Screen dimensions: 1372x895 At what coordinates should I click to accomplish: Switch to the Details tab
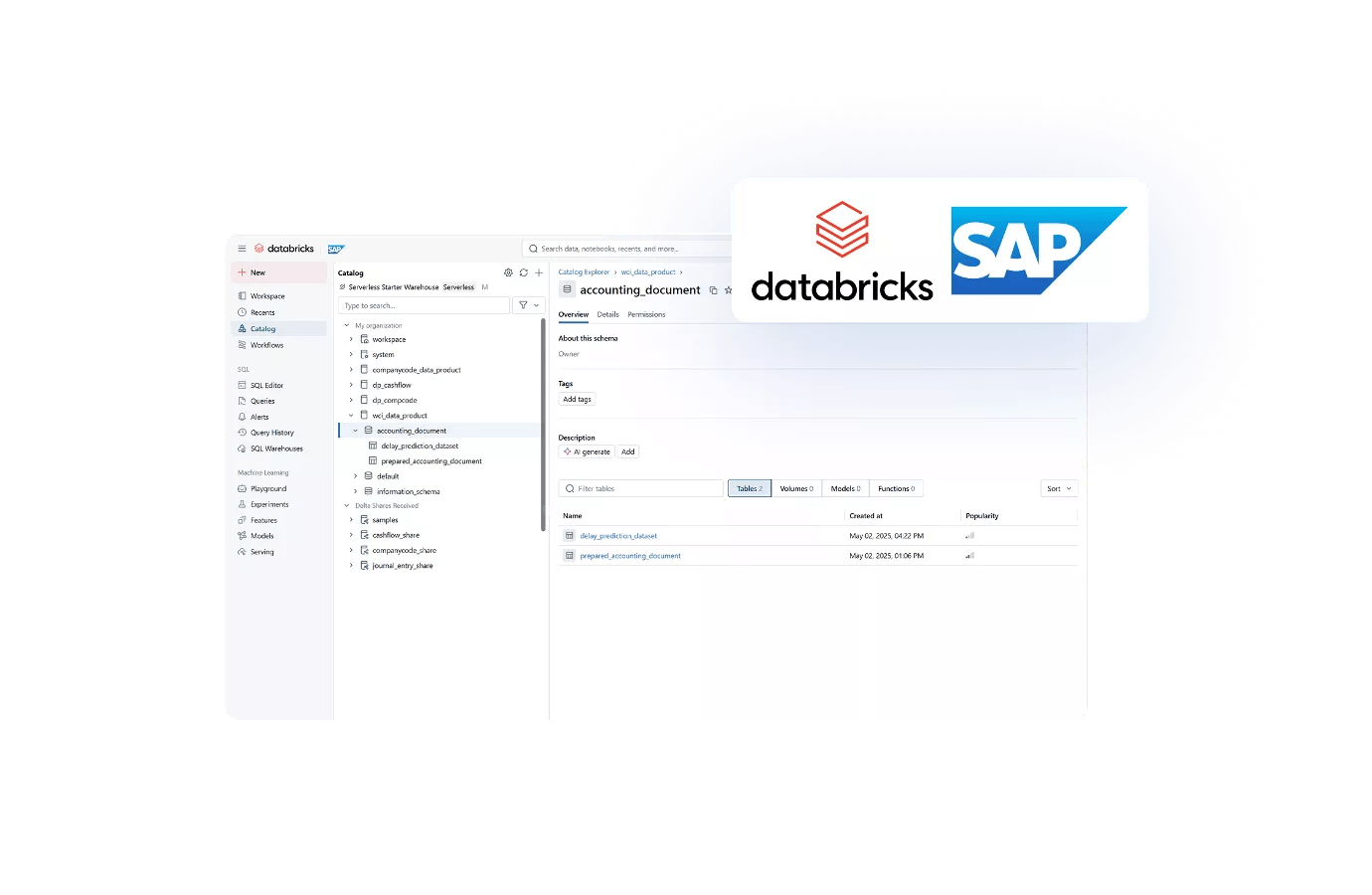click(607, 314)
